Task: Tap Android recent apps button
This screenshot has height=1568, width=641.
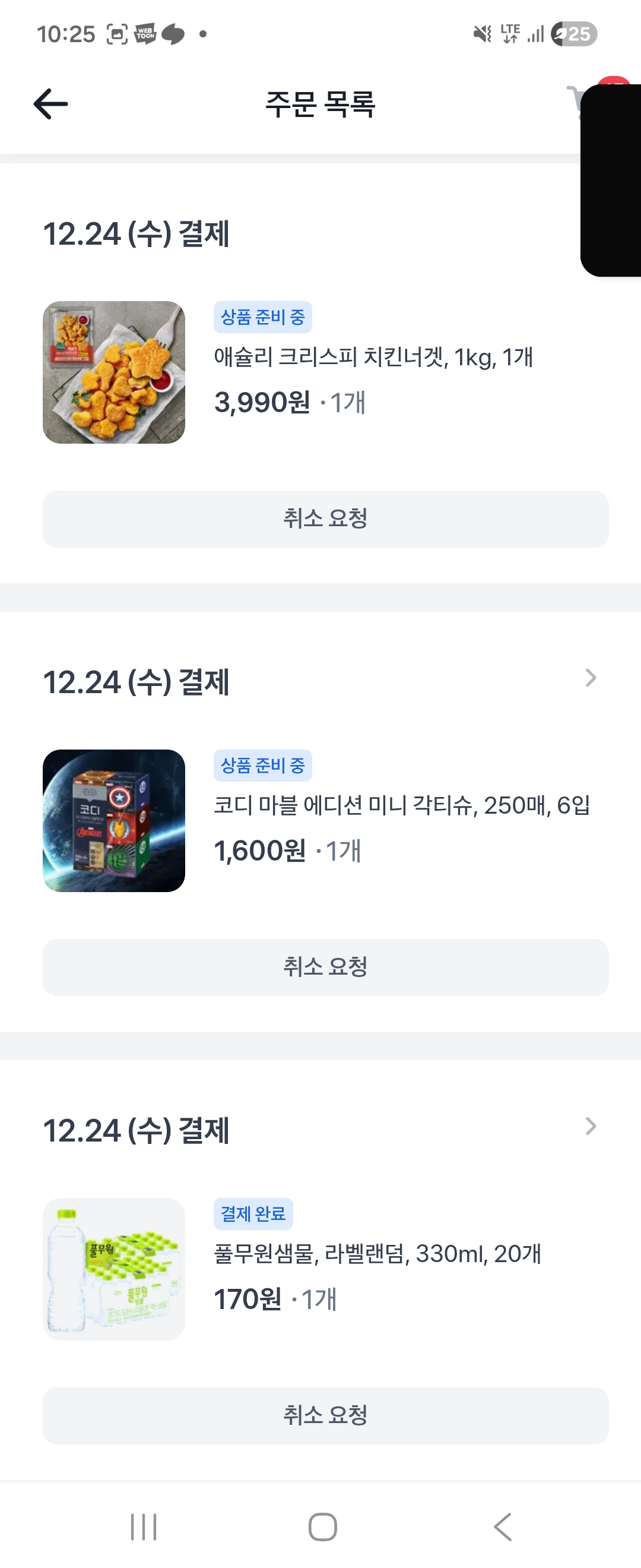Action: click(144, 1526)
